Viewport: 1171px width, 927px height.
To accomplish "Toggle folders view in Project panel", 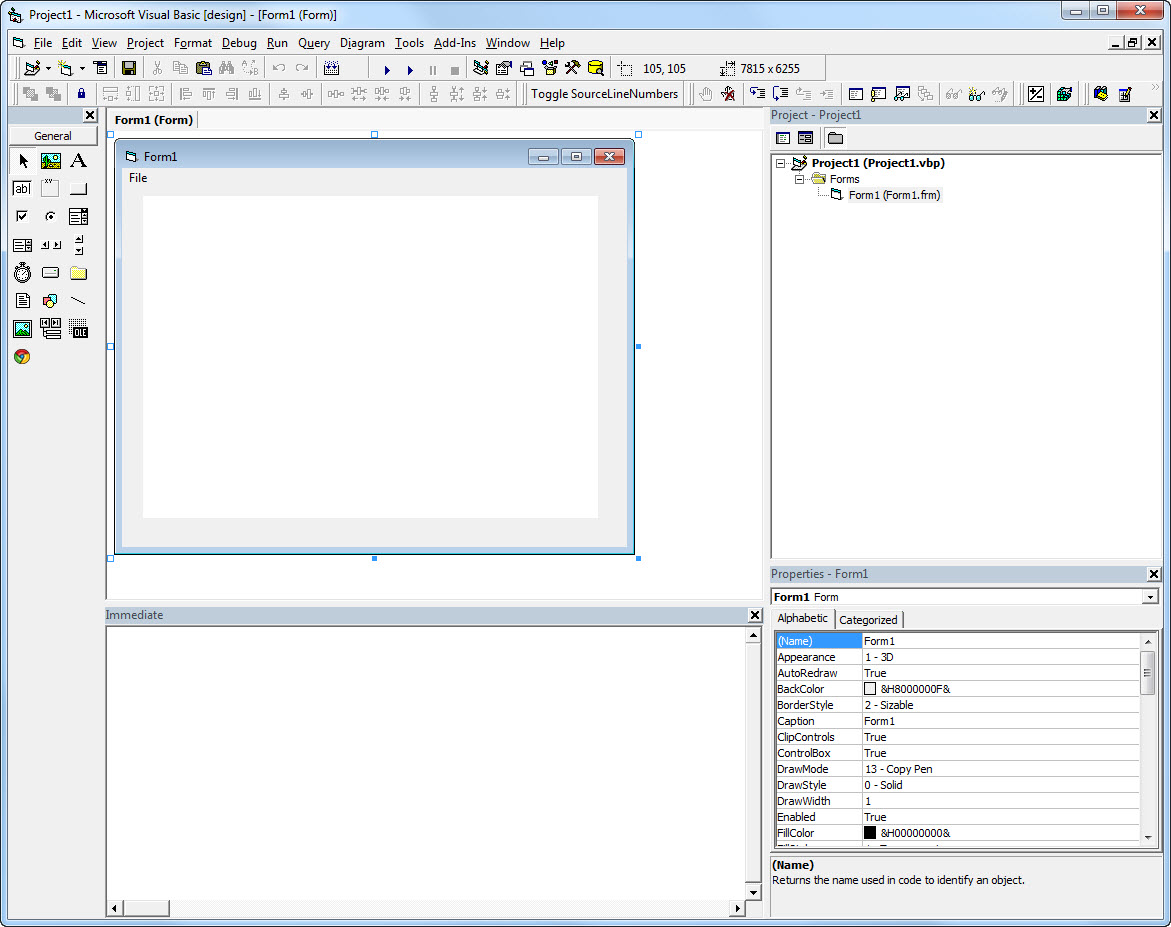I will (x=836, y=138).
